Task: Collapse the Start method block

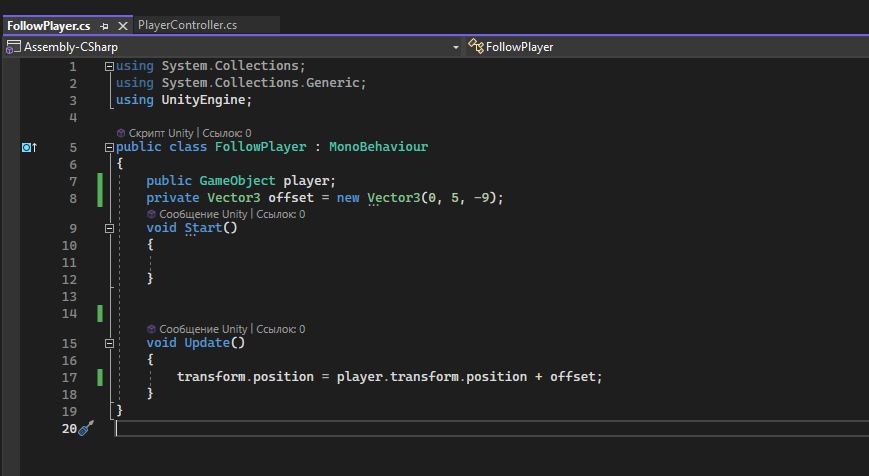Action: pyautogui.click(x=109, y=228)
